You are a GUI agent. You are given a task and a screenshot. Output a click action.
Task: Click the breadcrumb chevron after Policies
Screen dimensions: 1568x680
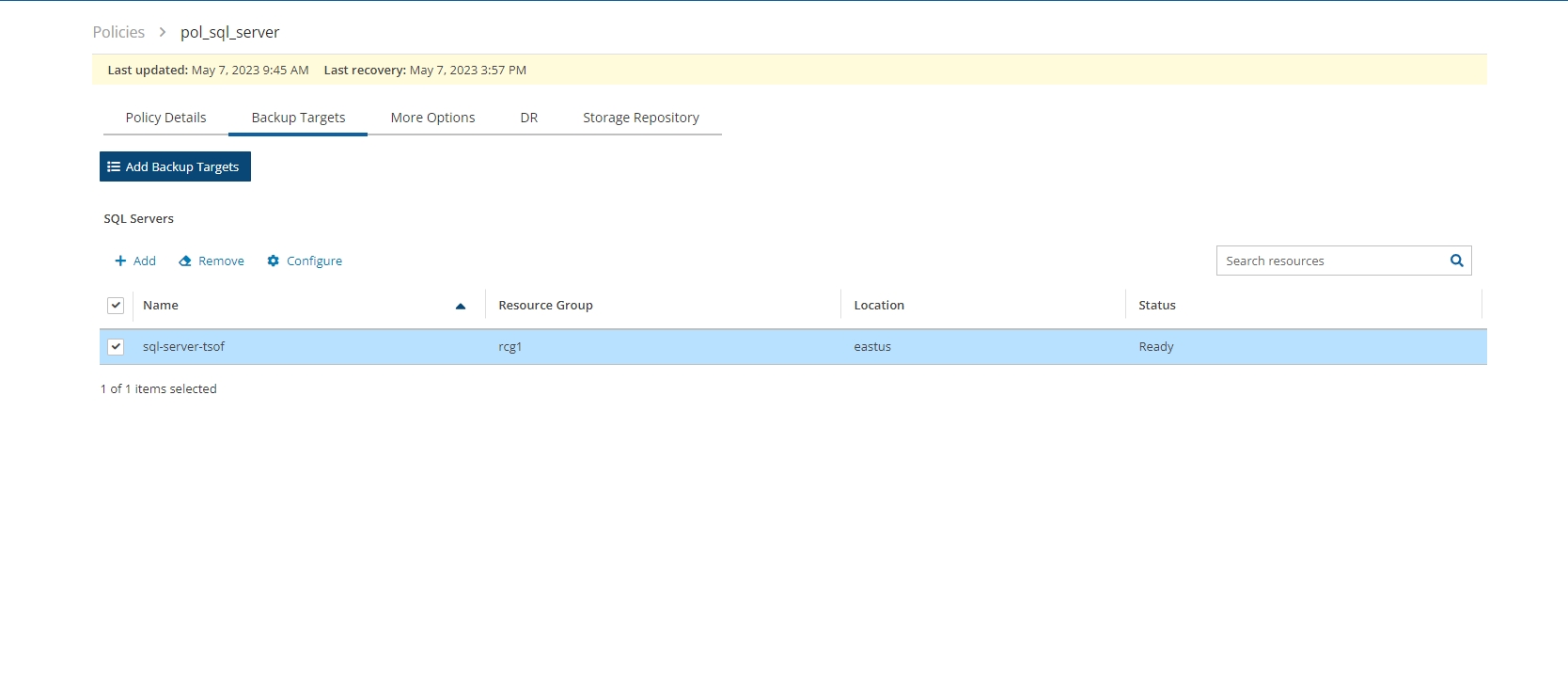(163, 32)
